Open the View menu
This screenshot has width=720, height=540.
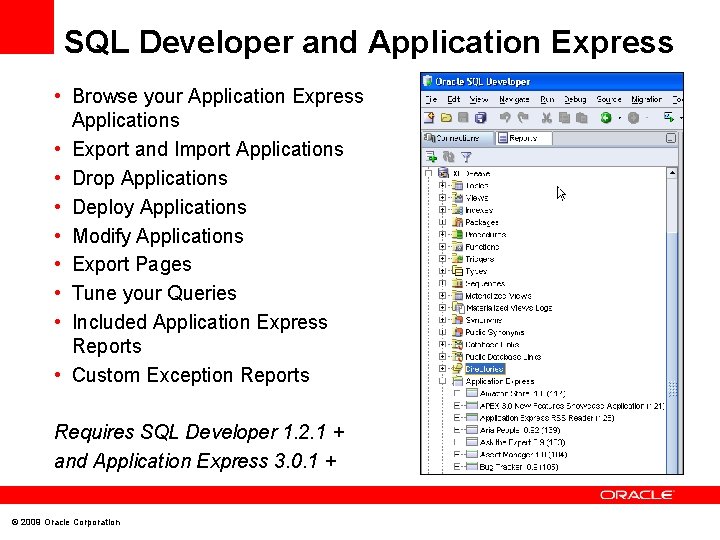click(x=478, y=99)
